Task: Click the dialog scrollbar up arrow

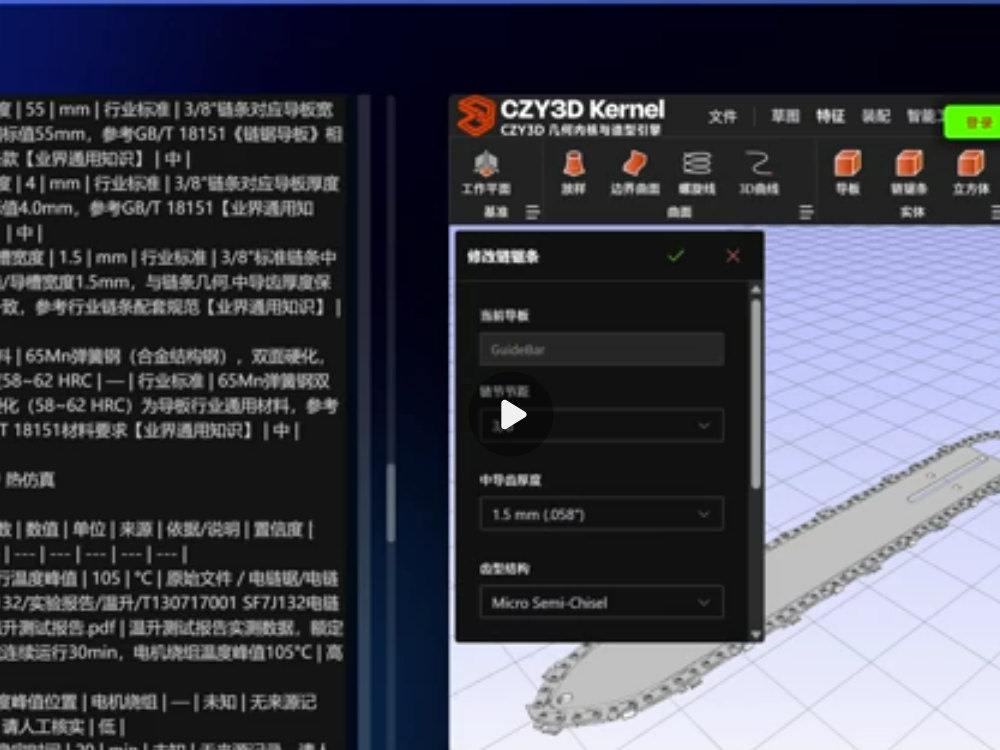Action: click(756, 290)
